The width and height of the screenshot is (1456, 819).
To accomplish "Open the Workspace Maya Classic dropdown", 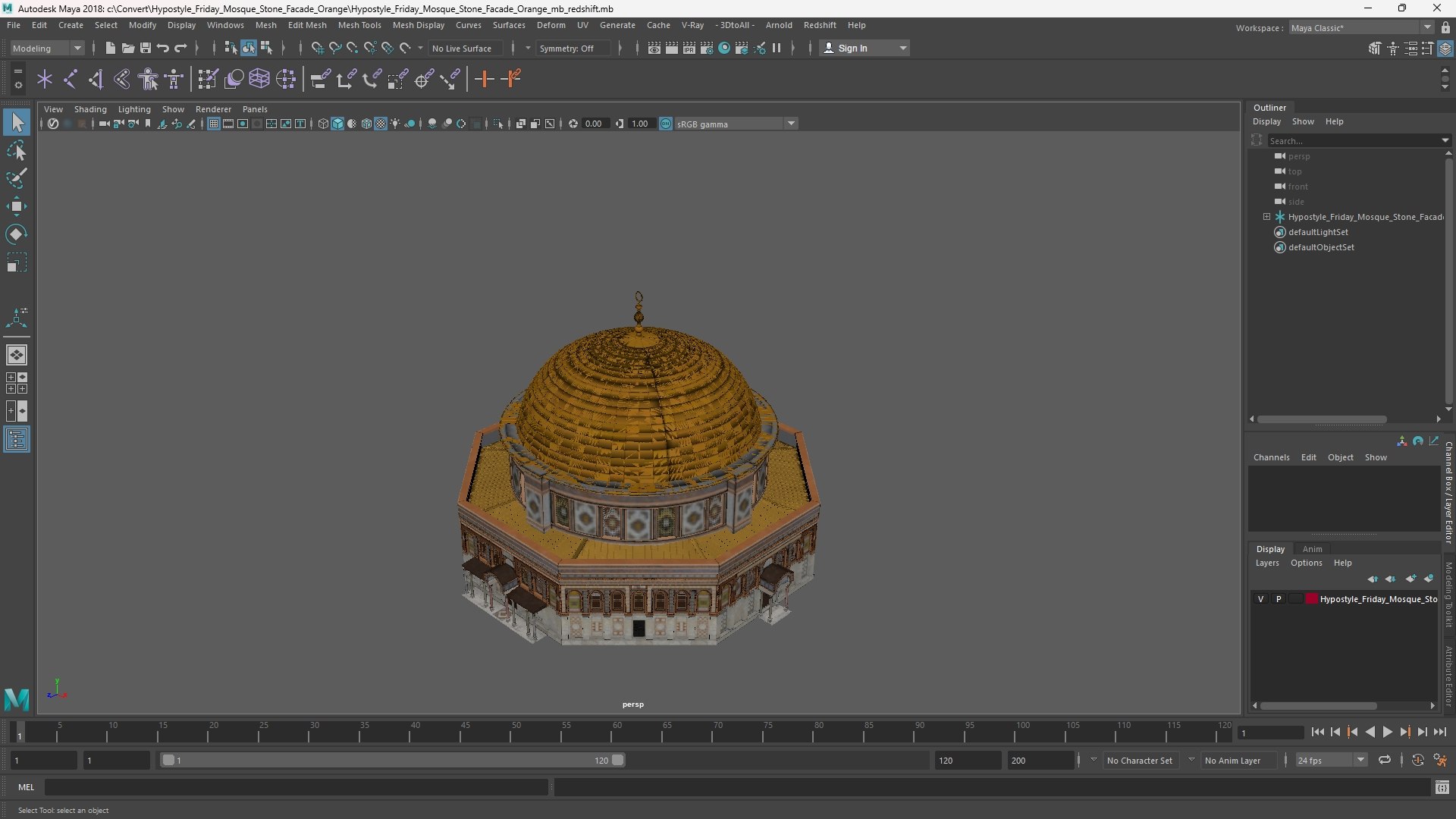I will pyautogui.click(x=1360, y=27).
